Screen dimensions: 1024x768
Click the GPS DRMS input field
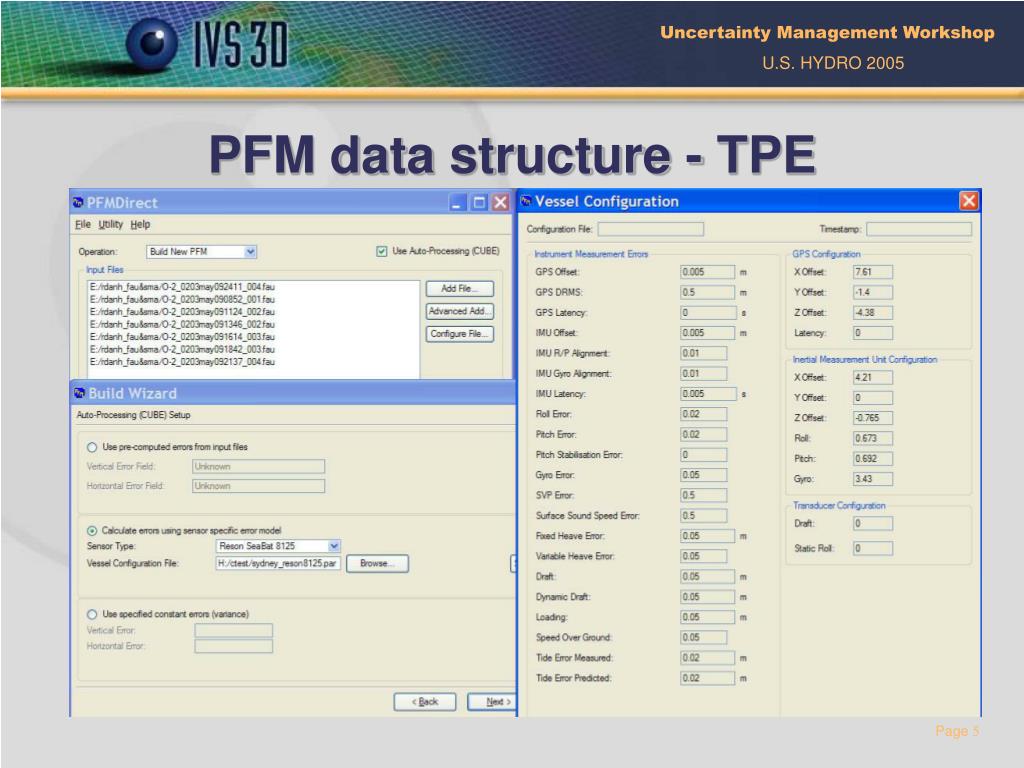pos(708,293)
